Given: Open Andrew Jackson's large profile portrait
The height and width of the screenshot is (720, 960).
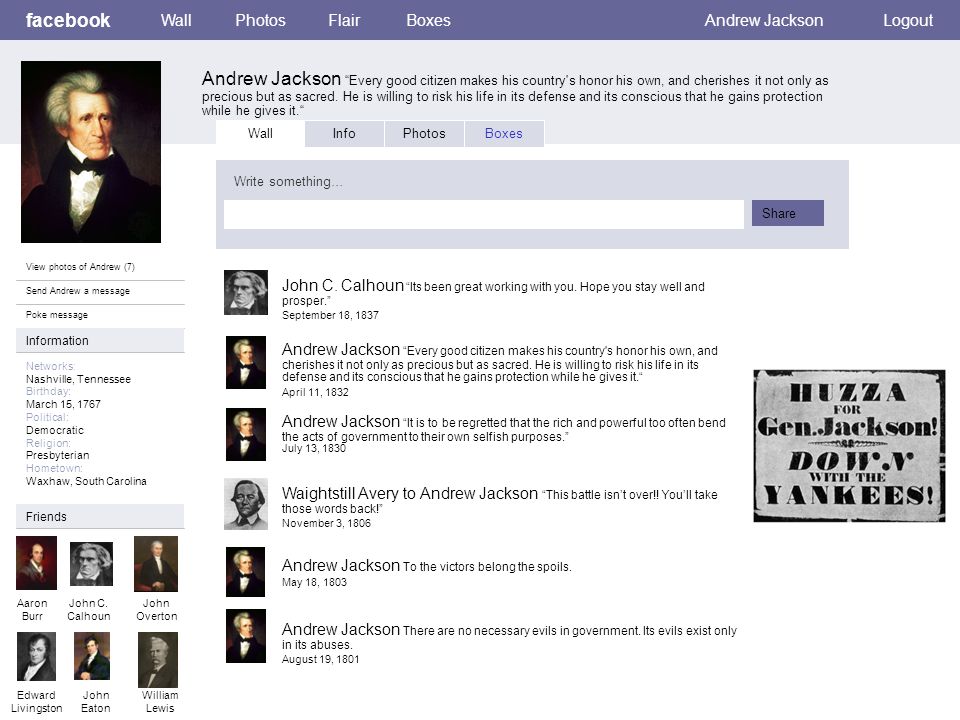Looking at the screenshot, I should (91, 152).
